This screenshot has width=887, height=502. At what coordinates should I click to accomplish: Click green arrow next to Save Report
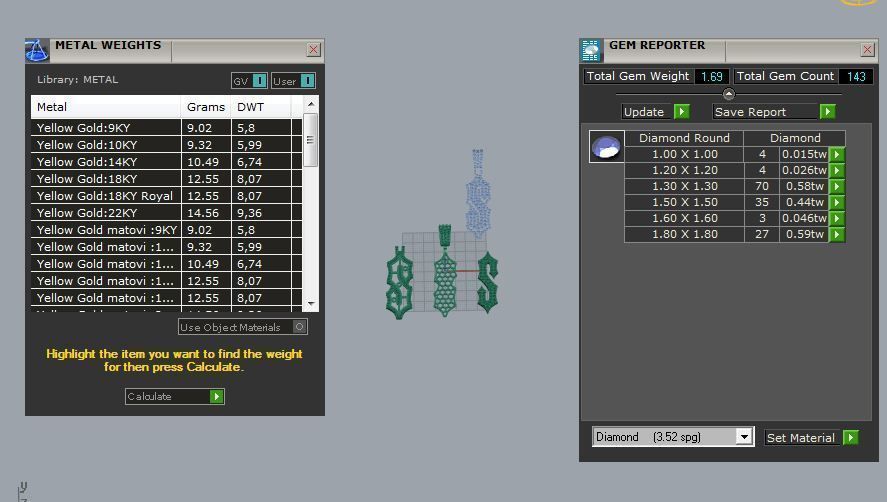click(828, 111)
